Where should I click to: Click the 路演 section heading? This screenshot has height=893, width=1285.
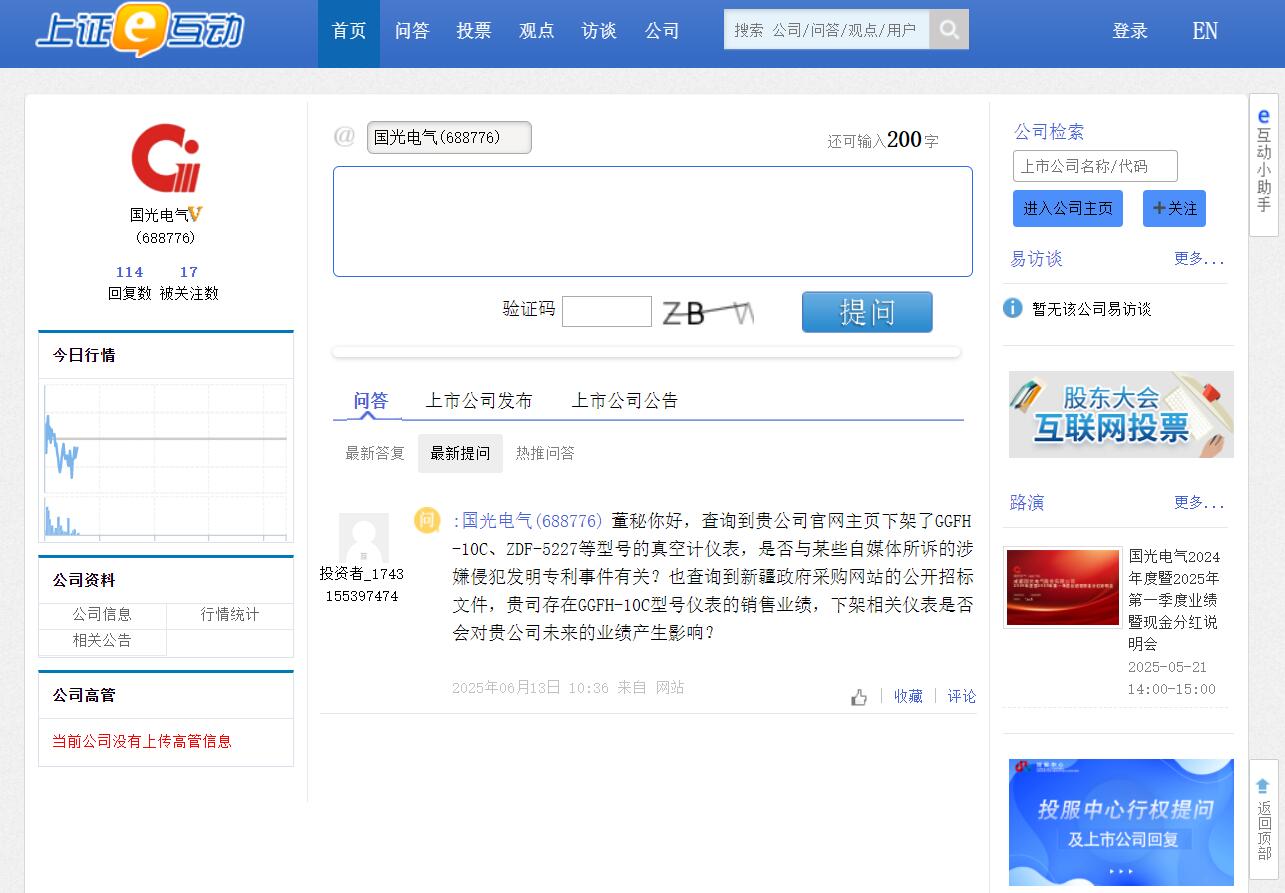[1027, 502]
